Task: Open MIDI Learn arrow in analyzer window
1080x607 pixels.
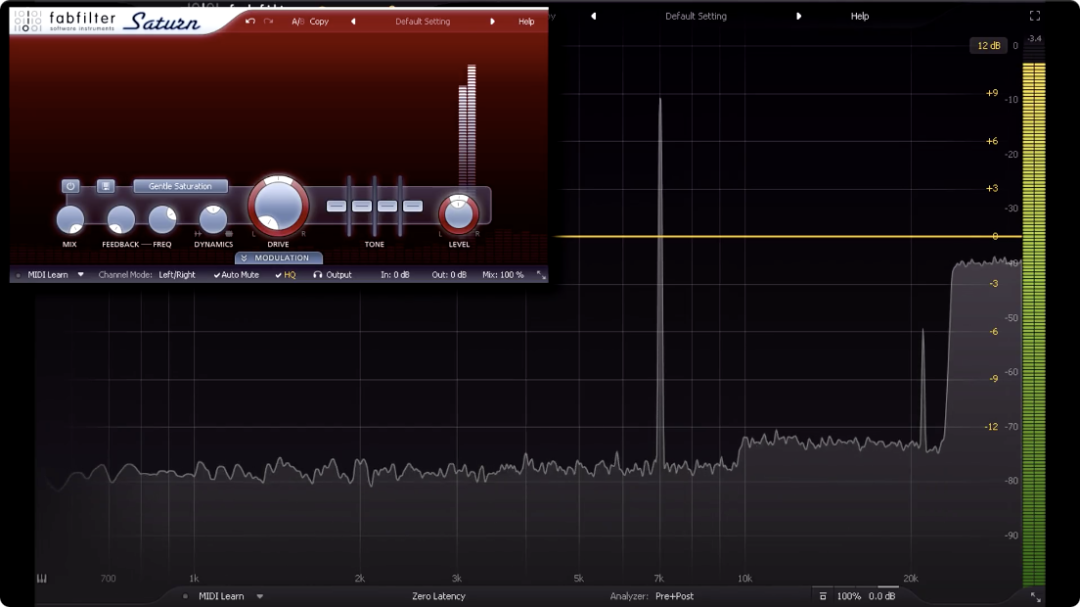Action: pos(260,596)
